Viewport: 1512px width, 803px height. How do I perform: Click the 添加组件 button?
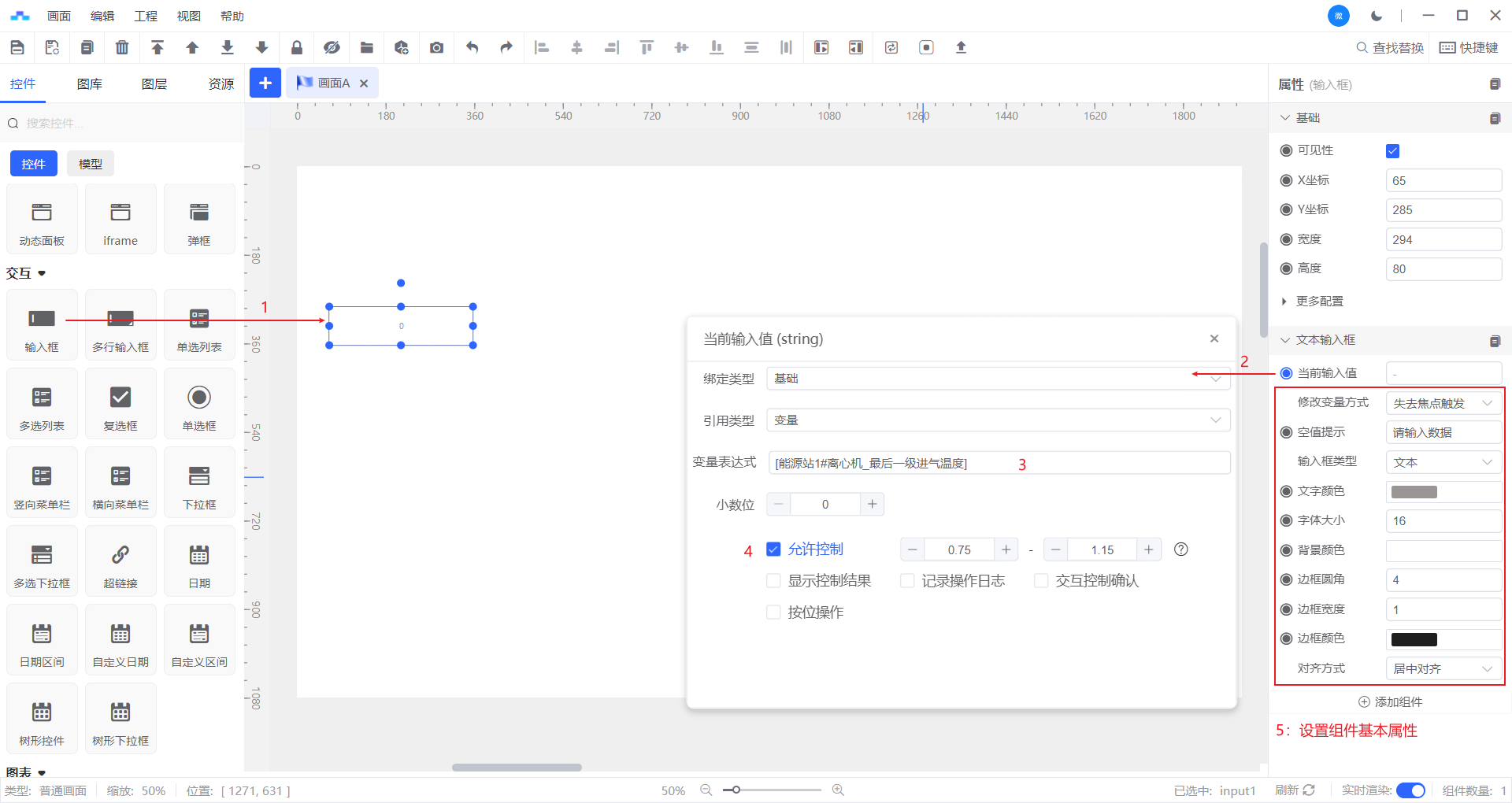[1390, 701]
